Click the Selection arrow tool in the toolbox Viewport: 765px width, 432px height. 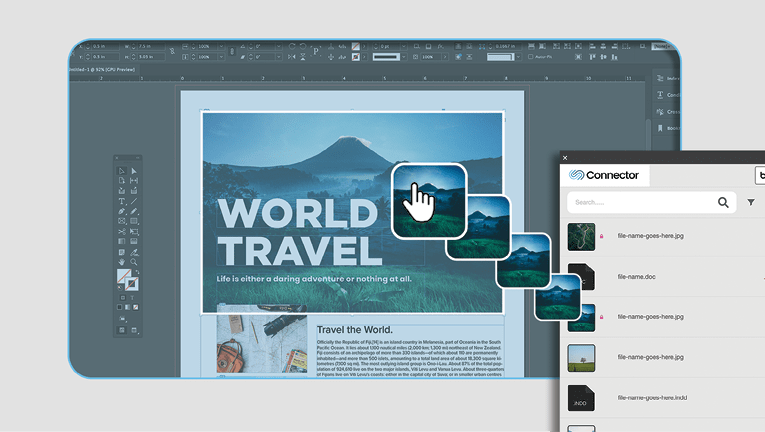click(x=122, y=170)
